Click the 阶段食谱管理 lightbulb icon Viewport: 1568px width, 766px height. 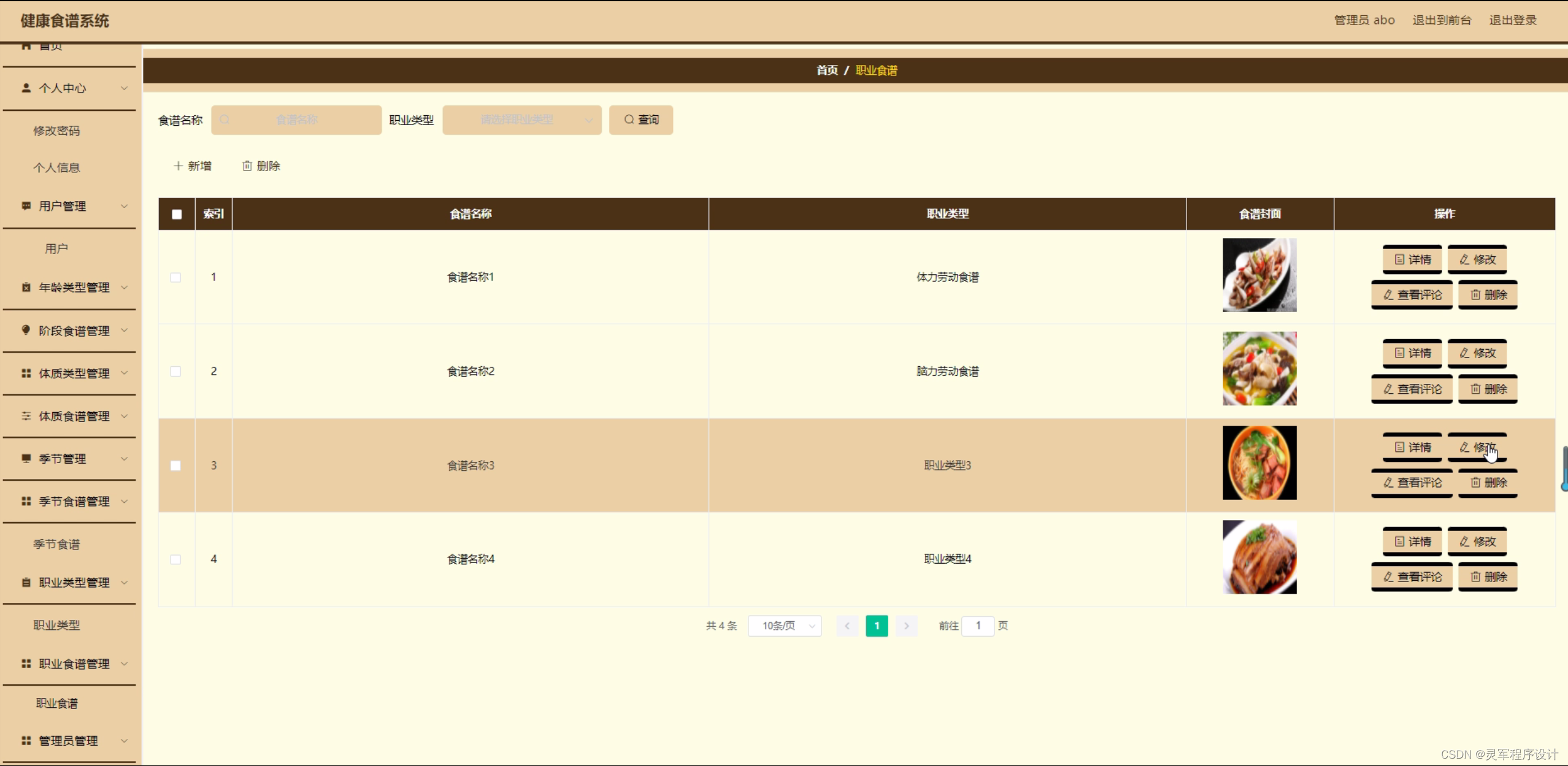click(x=26, y=330)
